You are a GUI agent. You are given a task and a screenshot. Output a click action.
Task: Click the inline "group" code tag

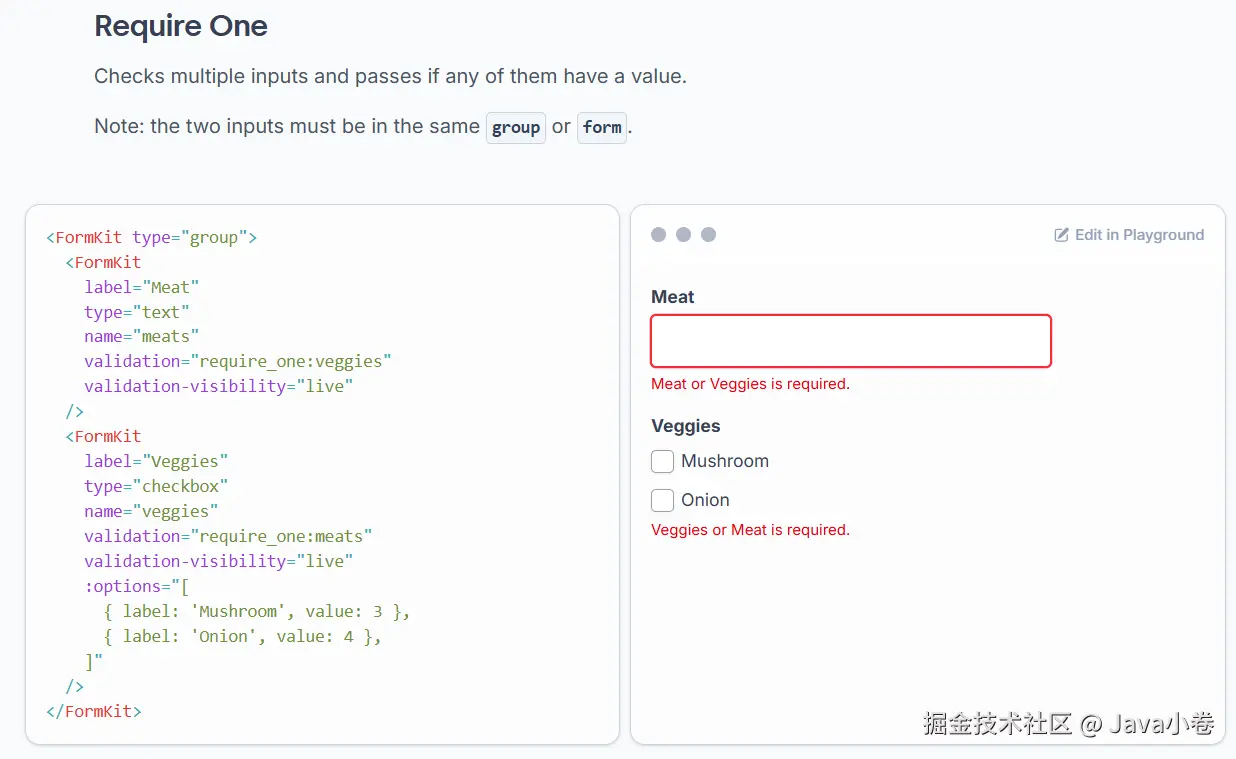coord(516,128)
